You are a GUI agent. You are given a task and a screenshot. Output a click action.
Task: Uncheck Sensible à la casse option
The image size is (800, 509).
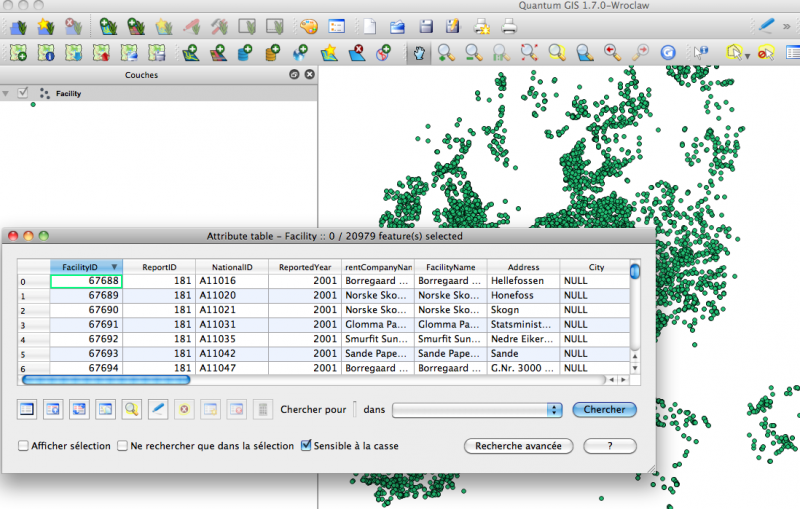click(x=307, y=446)
